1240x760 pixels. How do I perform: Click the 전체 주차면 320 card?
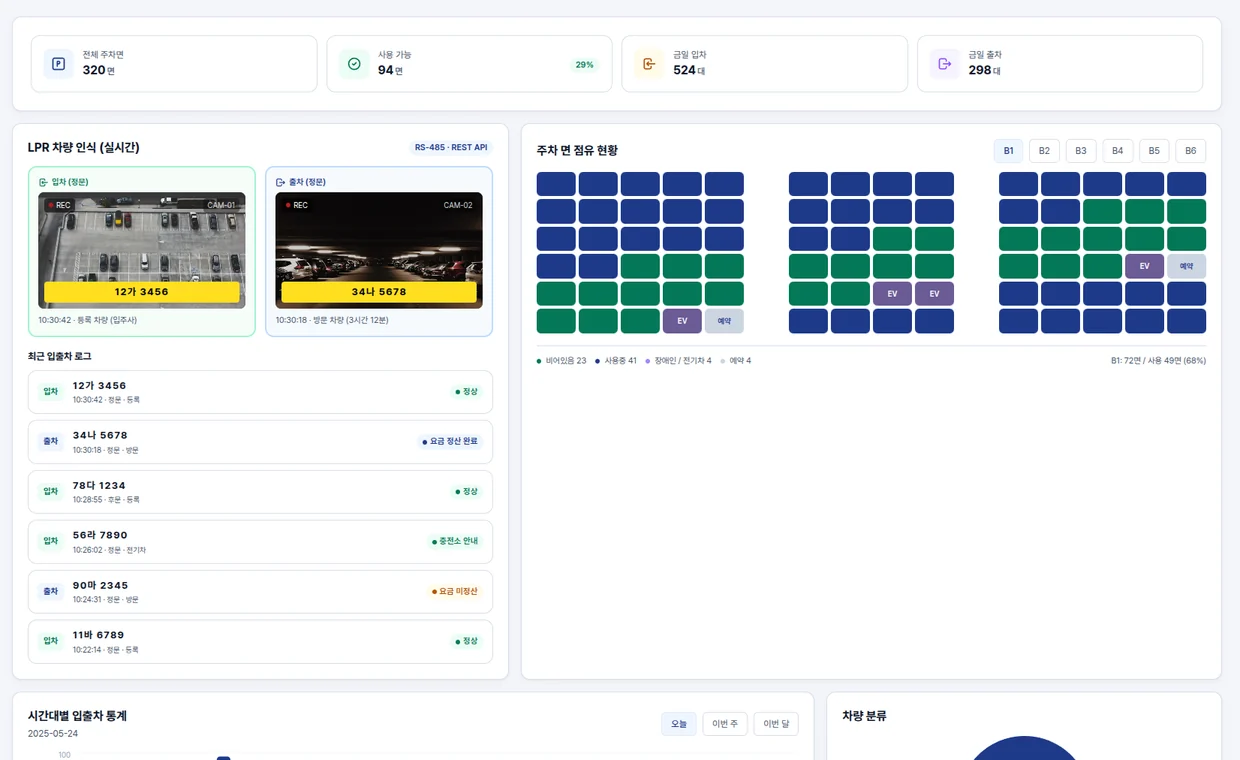(x=174, y=64)
